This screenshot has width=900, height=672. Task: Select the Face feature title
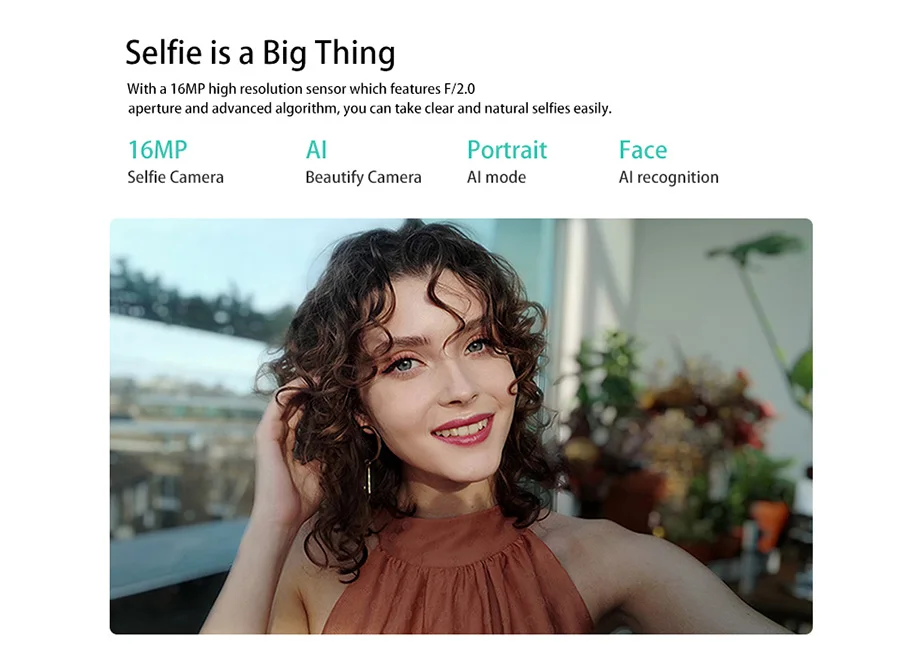pyautogui.click(x=643, y=150)
